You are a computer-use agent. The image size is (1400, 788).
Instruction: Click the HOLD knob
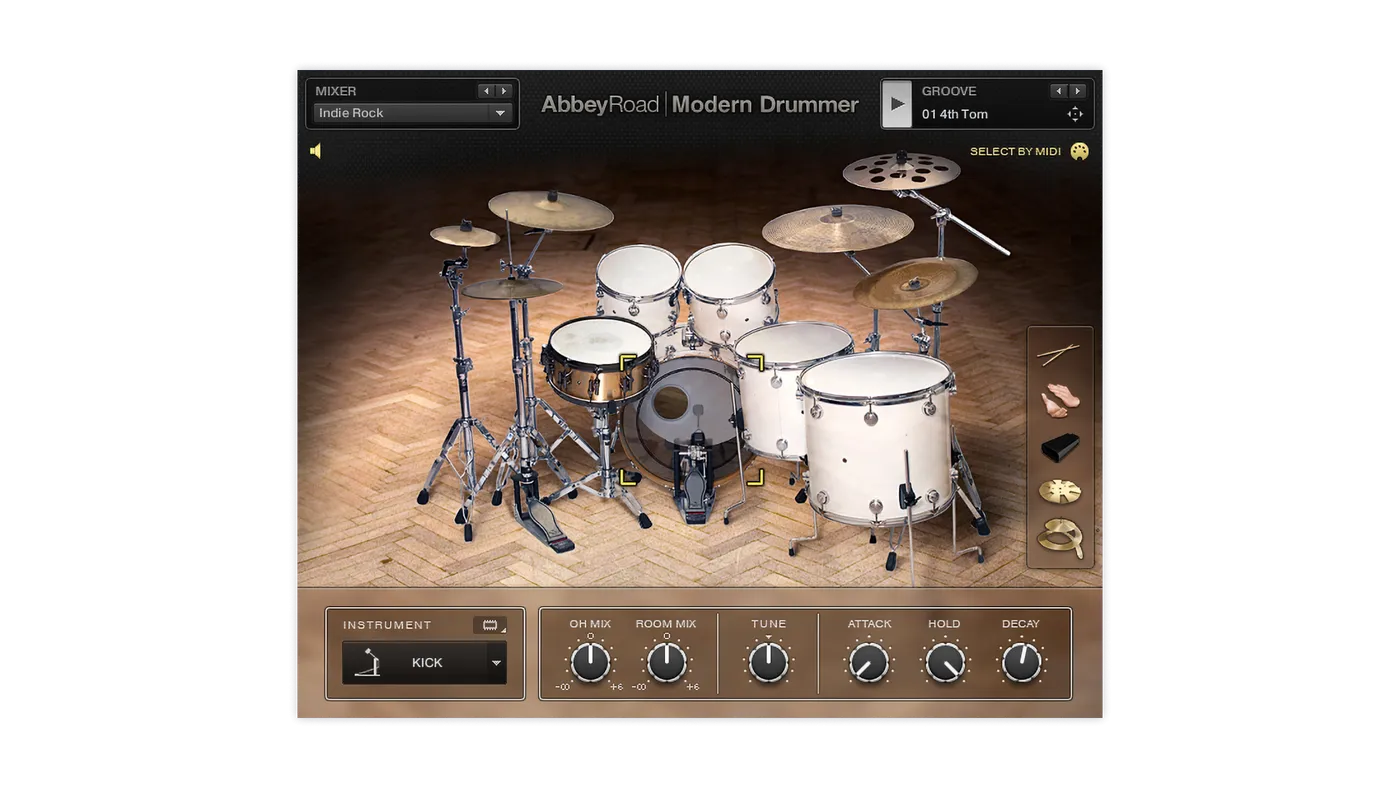coord(945,662)
